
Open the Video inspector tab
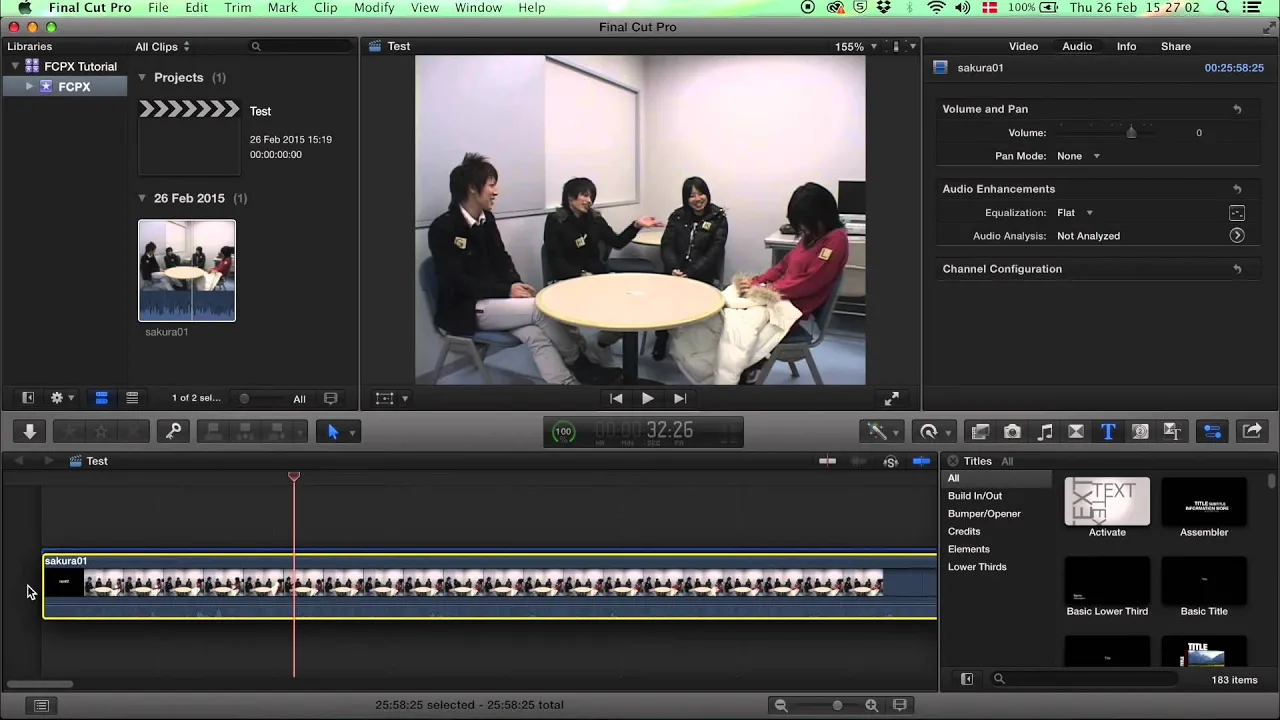(x=1023, y=46)
